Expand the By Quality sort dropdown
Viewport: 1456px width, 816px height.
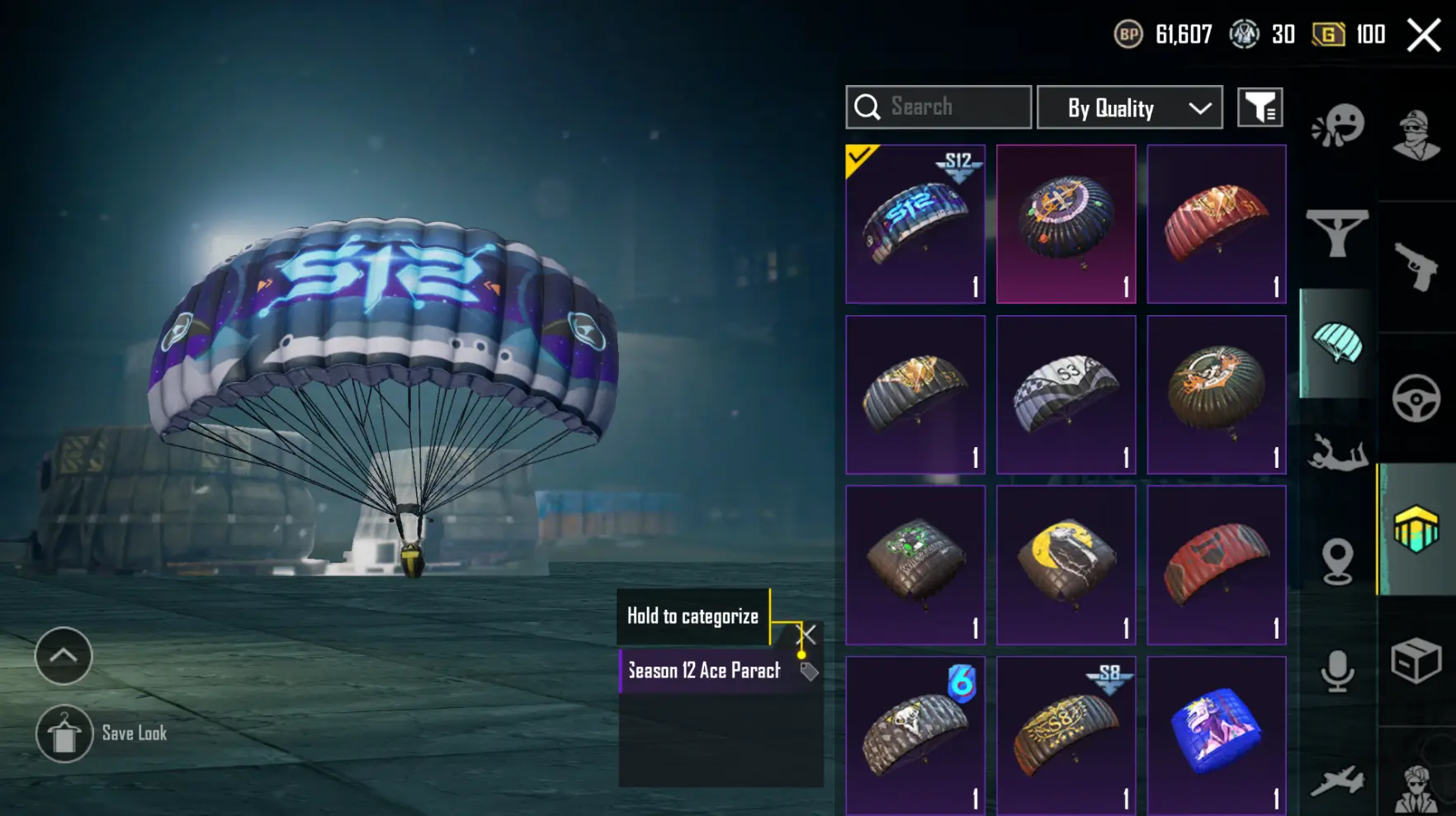1129,107
